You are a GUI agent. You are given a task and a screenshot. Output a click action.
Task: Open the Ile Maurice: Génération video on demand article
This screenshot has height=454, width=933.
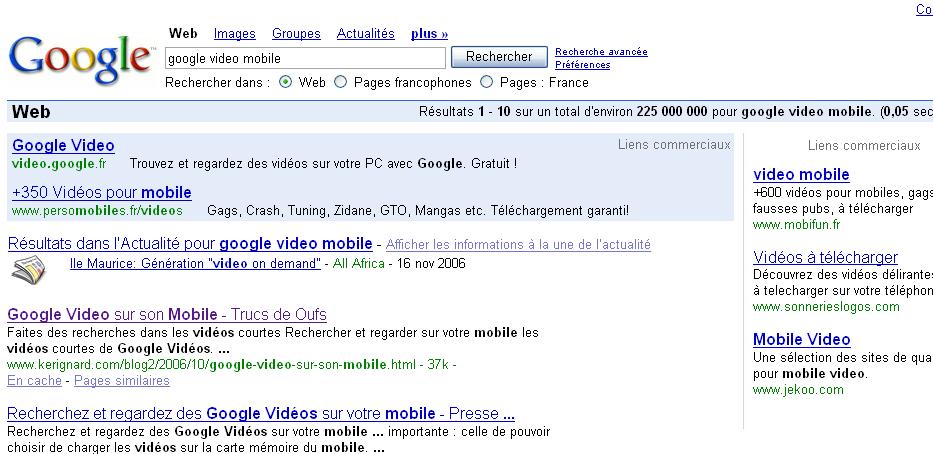coord(195,264)
